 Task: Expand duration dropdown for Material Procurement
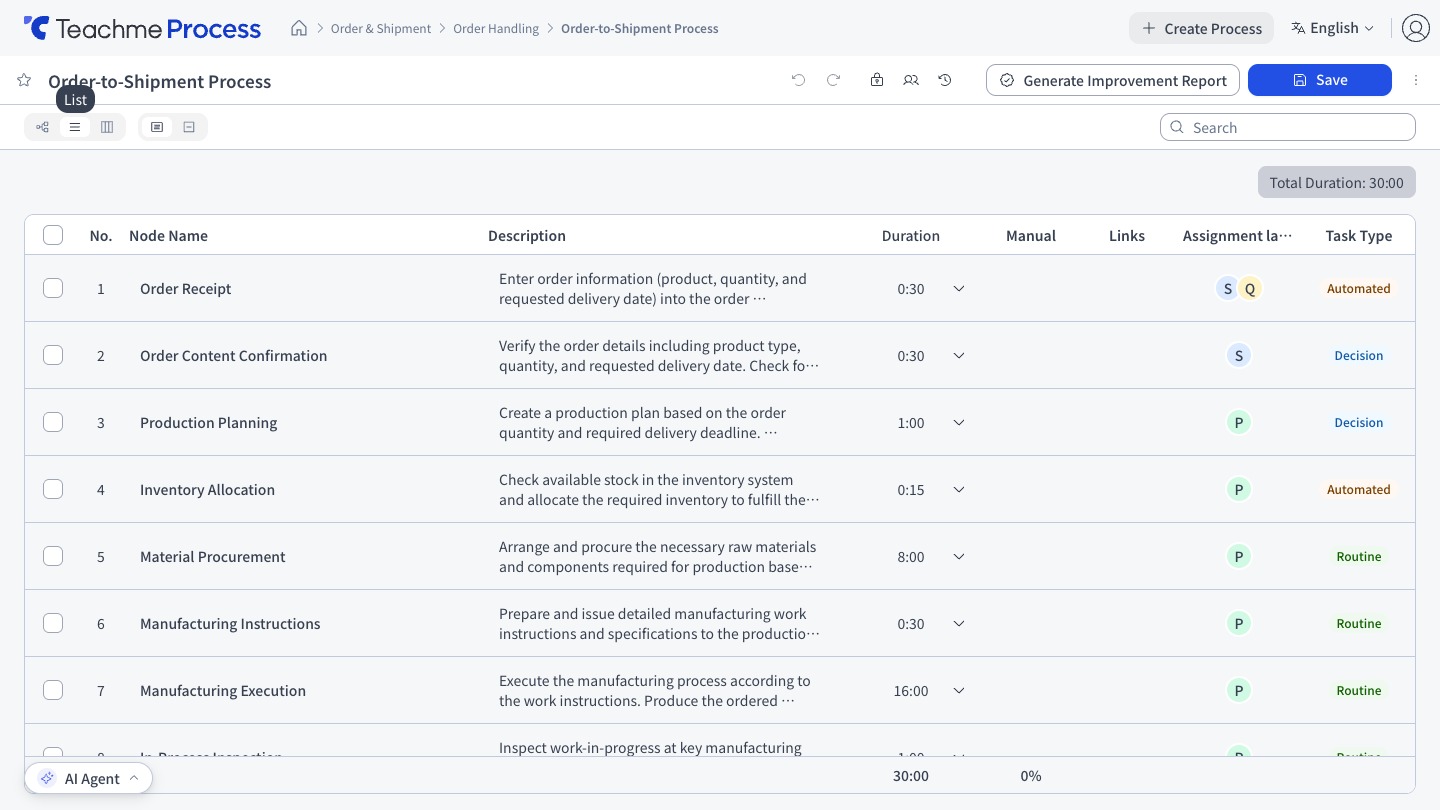tap(959, 557)
